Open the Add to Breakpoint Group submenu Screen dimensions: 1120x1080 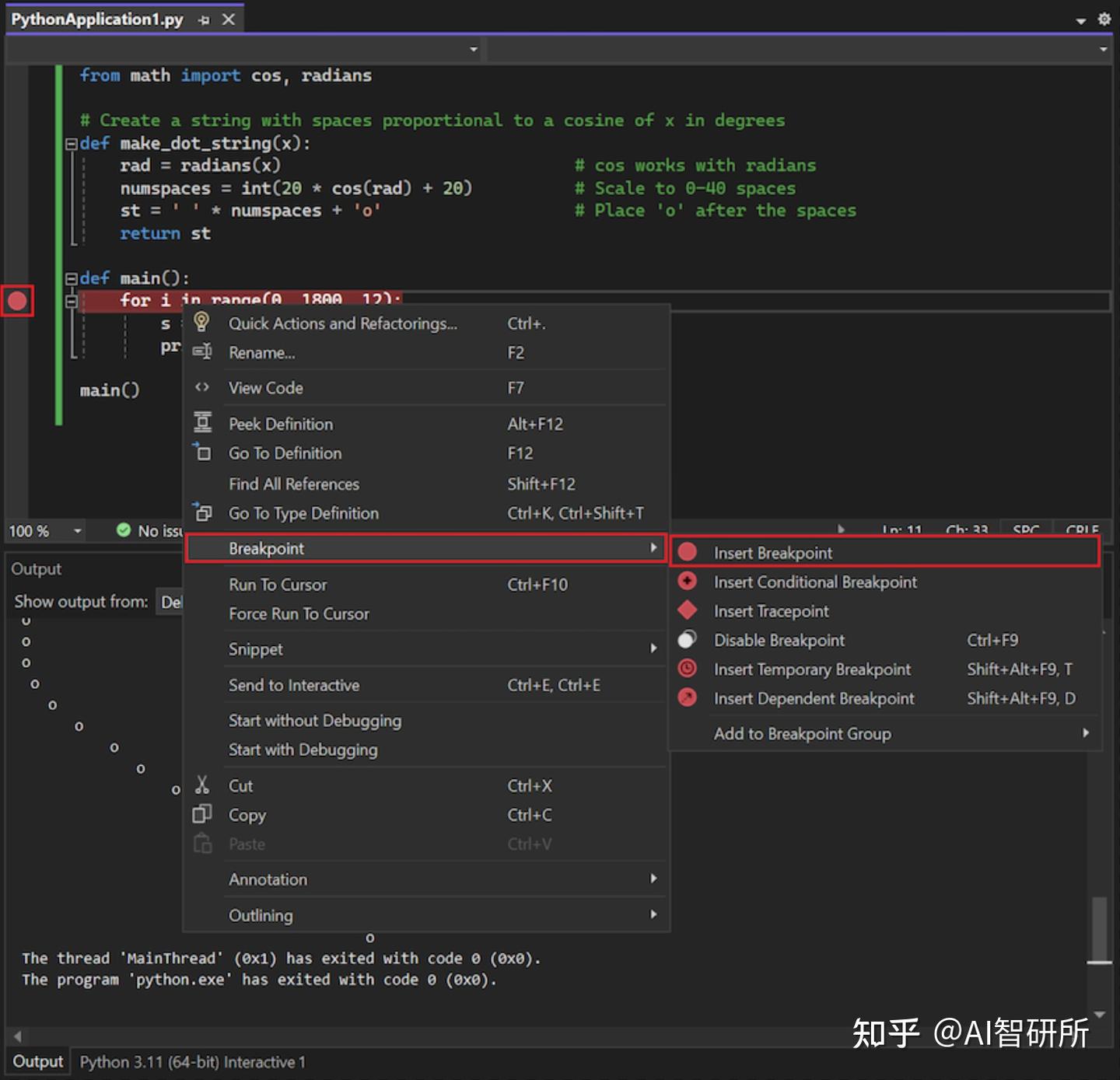(803, 733)
